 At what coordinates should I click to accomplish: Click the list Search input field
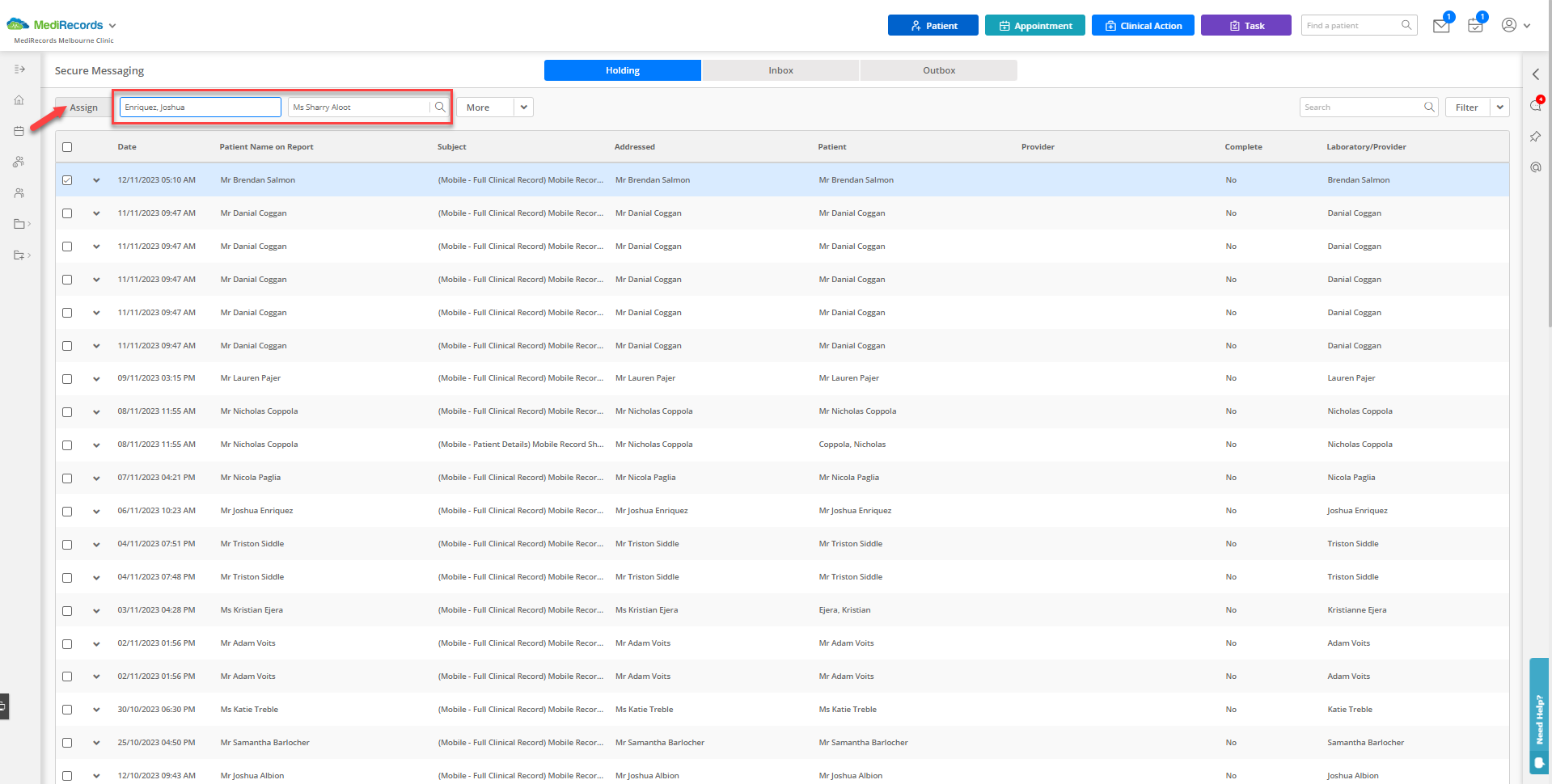click(x=1361, y=107)
